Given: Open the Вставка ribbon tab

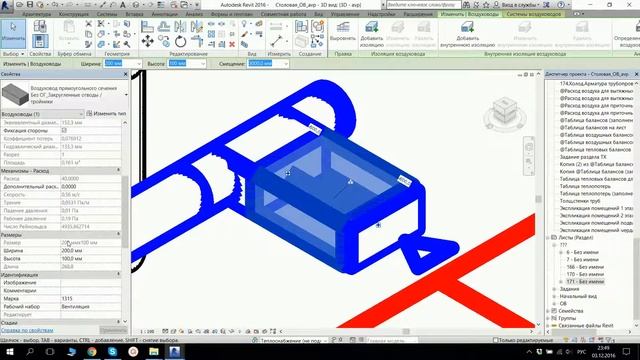Looking at the screenshot, I should pos(134,14).
